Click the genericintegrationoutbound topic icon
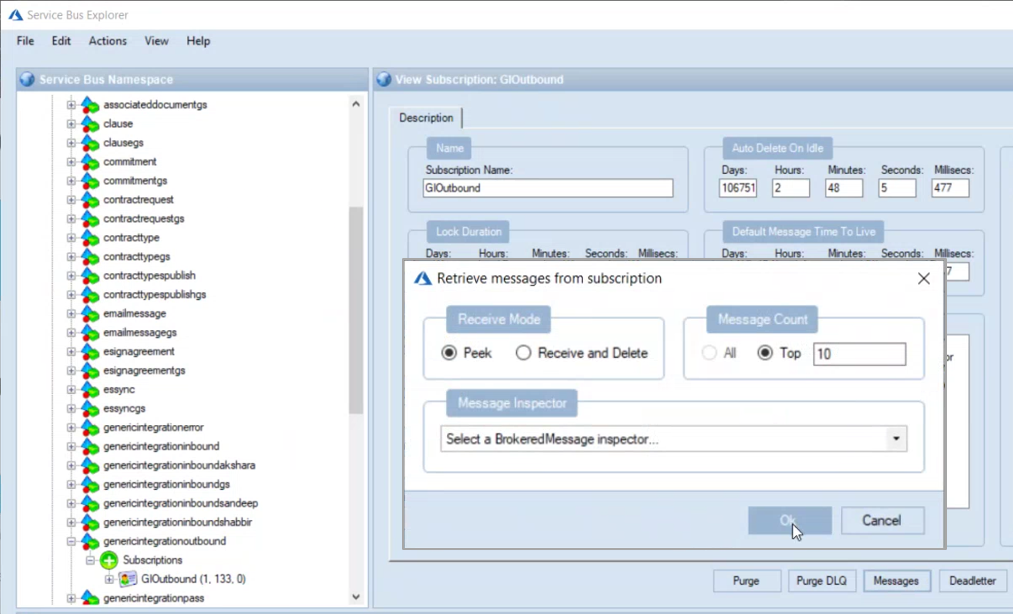 coord(90,541)
